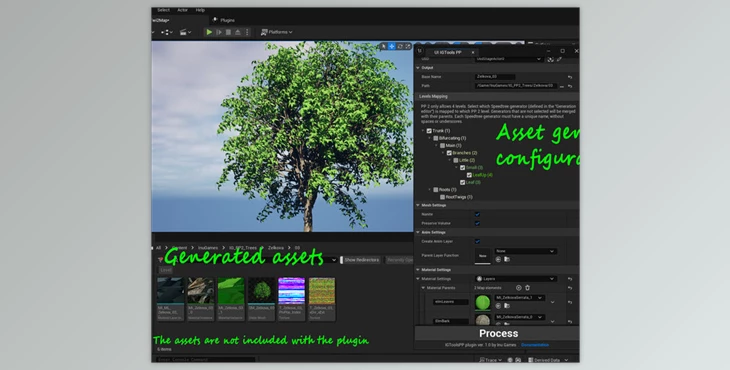Collapse the Trunk tree node
Viewport: 730px width, 370px height.
(x=423, y=131)
